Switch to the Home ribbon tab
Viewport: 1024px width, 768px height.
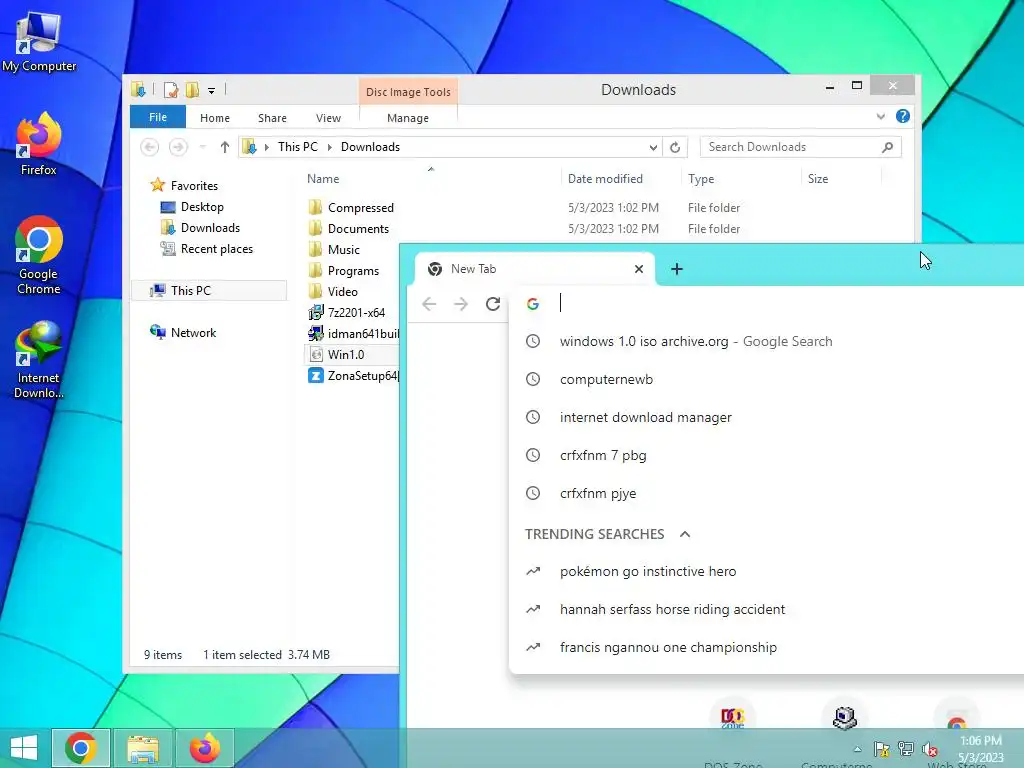[215, 118]
